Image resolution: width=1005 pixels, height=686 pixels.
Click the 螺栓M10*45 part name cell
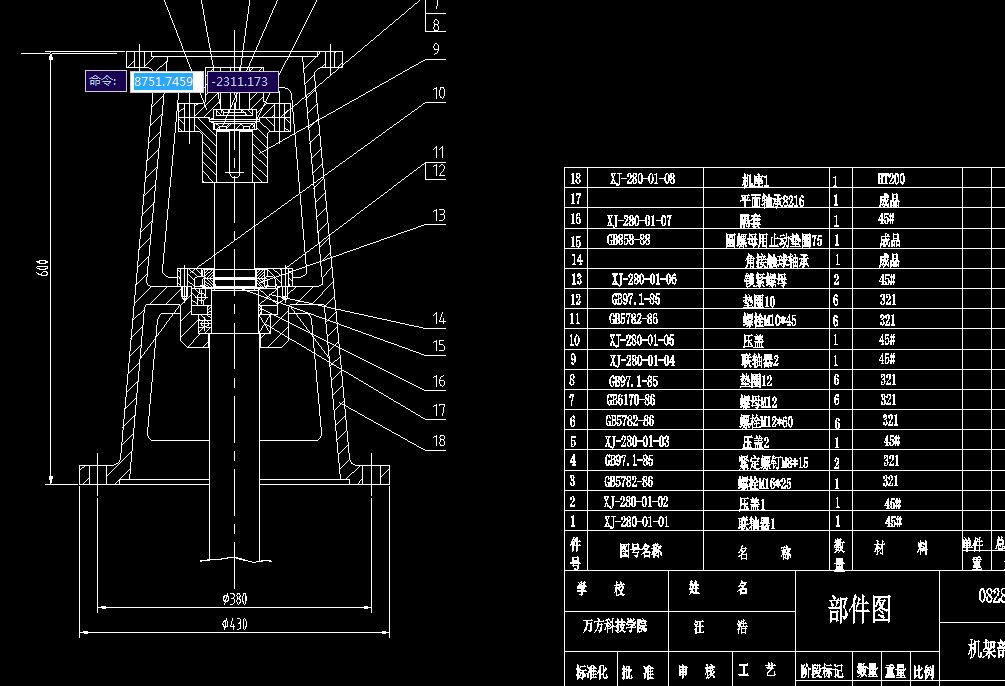[x=769, y=320]
